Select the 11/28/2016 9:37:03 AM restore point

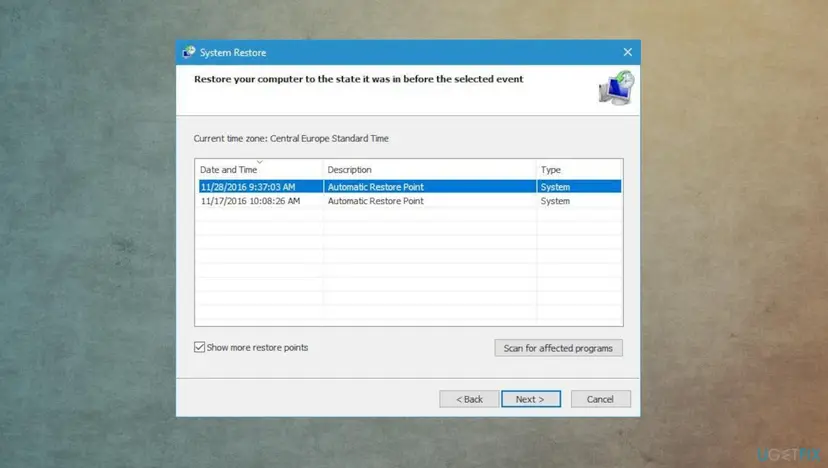410,186
